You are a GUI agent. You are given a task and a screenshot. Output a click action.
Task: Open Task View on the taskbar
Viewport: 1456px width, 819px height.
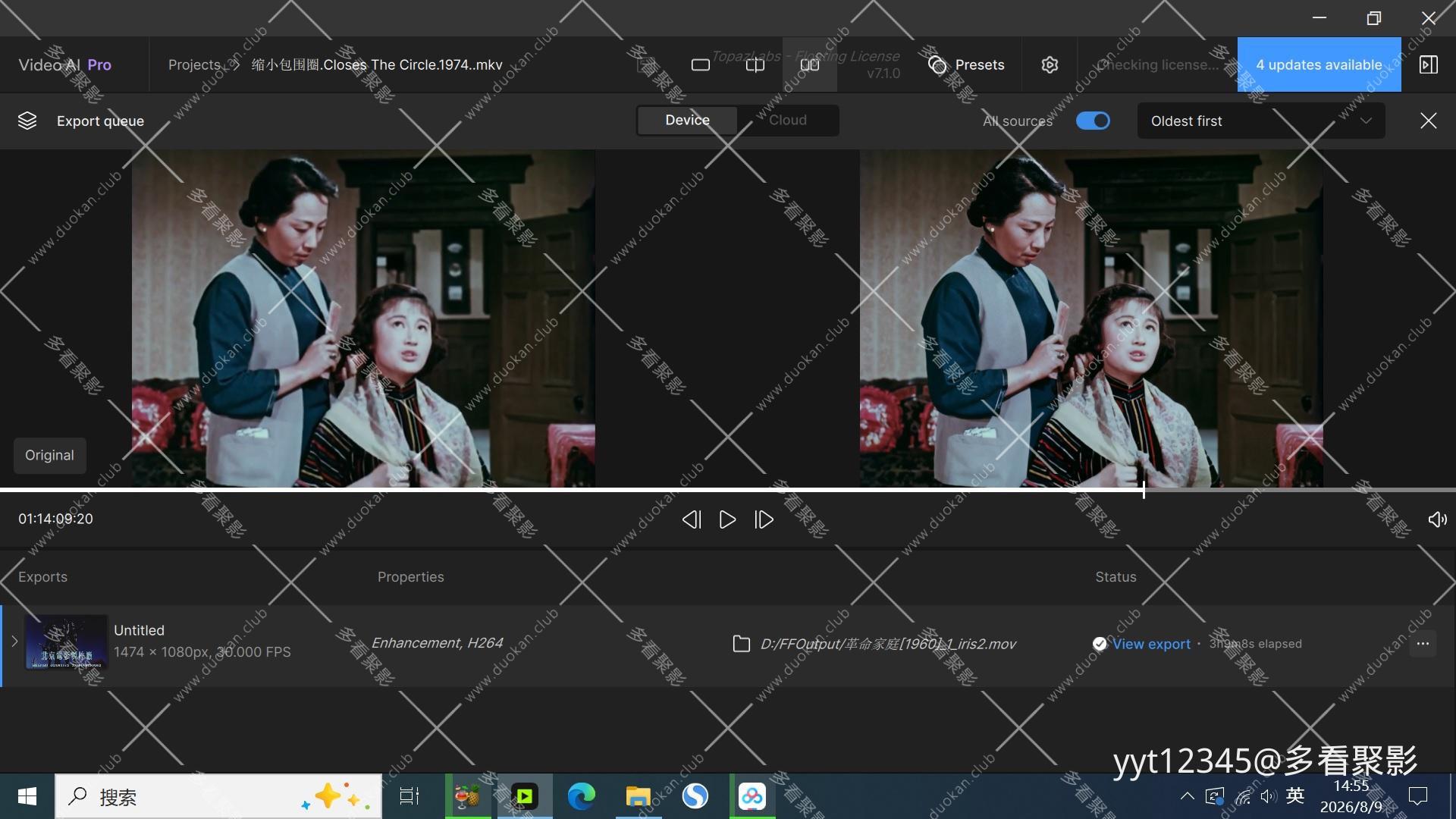pyautogui.click(x=409, y=796)
